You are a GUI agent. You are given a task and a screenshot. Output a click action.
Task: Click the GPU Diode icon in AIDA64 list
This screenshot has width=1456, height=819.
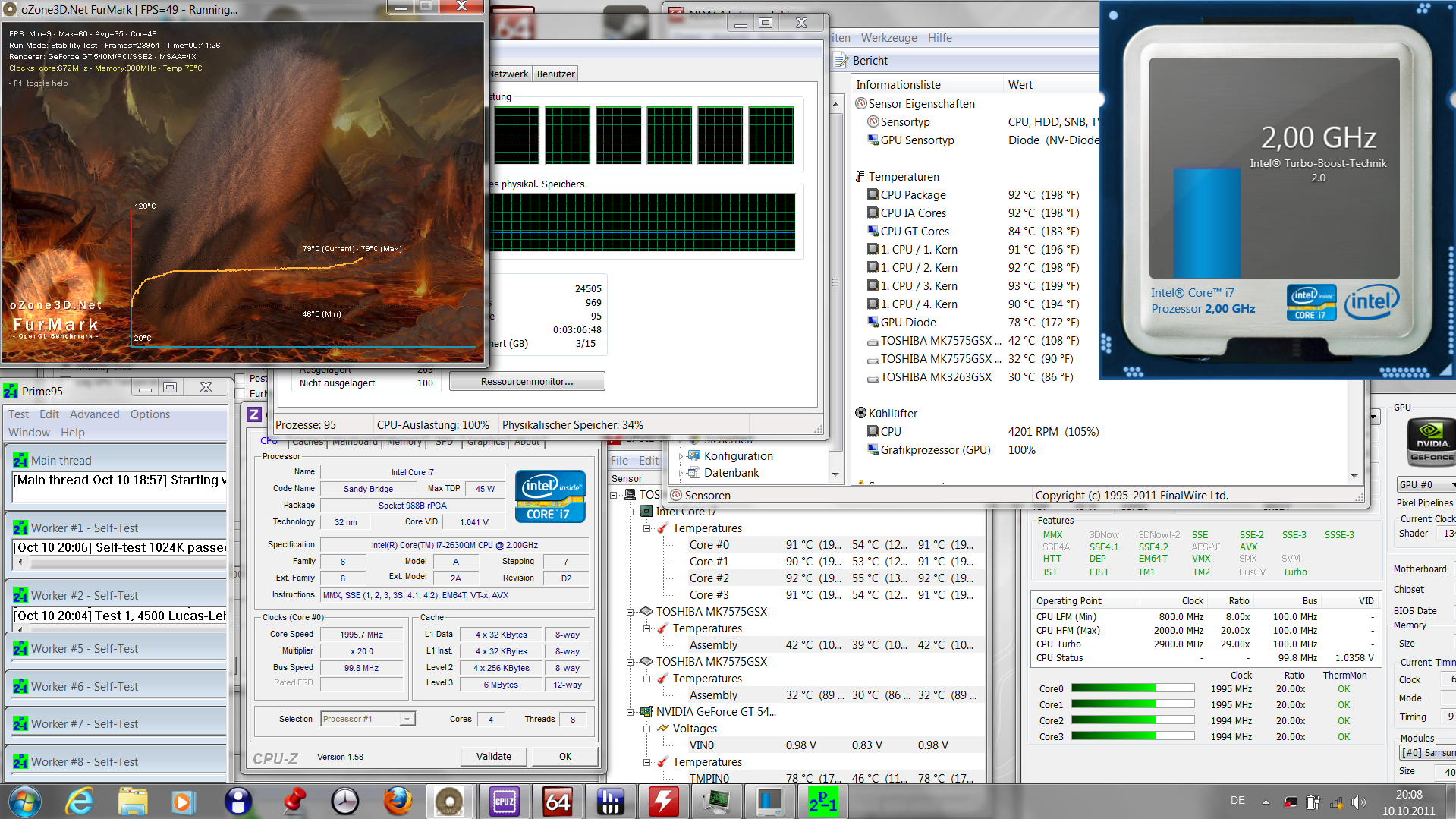tap(873, 323)
